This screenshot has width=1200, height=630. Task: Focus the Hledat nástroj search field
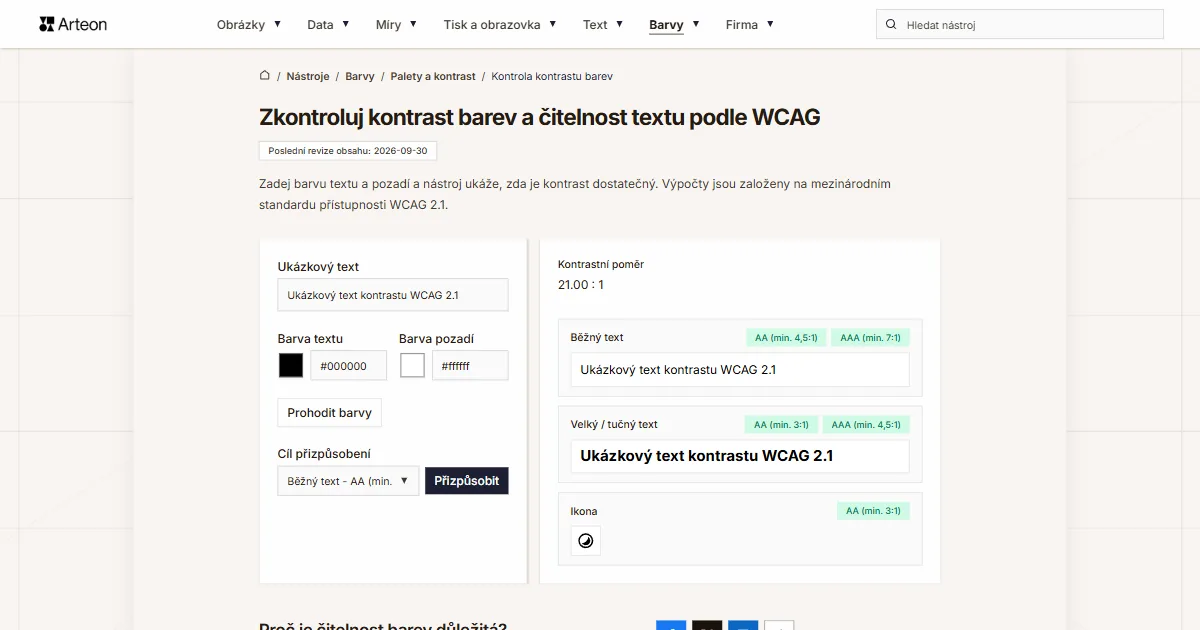tap(1020, 24)
